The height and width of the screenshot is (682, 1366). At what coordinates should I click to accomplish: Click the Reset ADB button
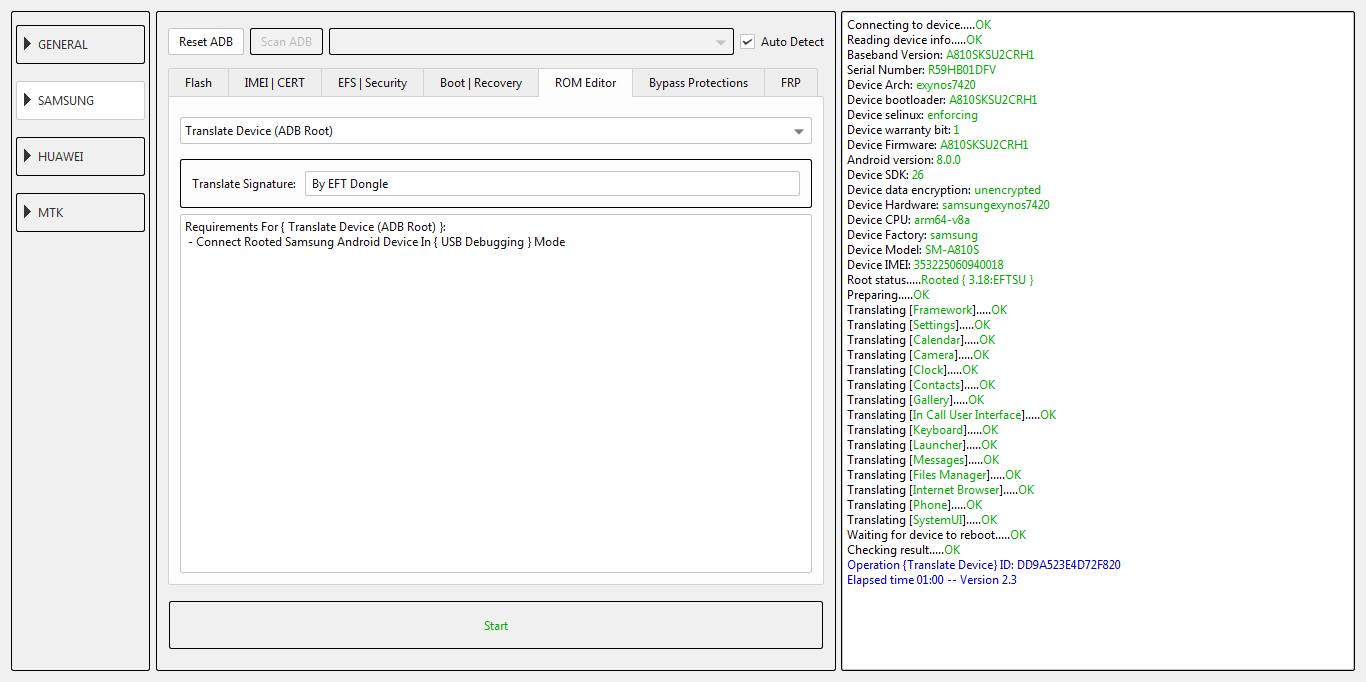point(206,41)
